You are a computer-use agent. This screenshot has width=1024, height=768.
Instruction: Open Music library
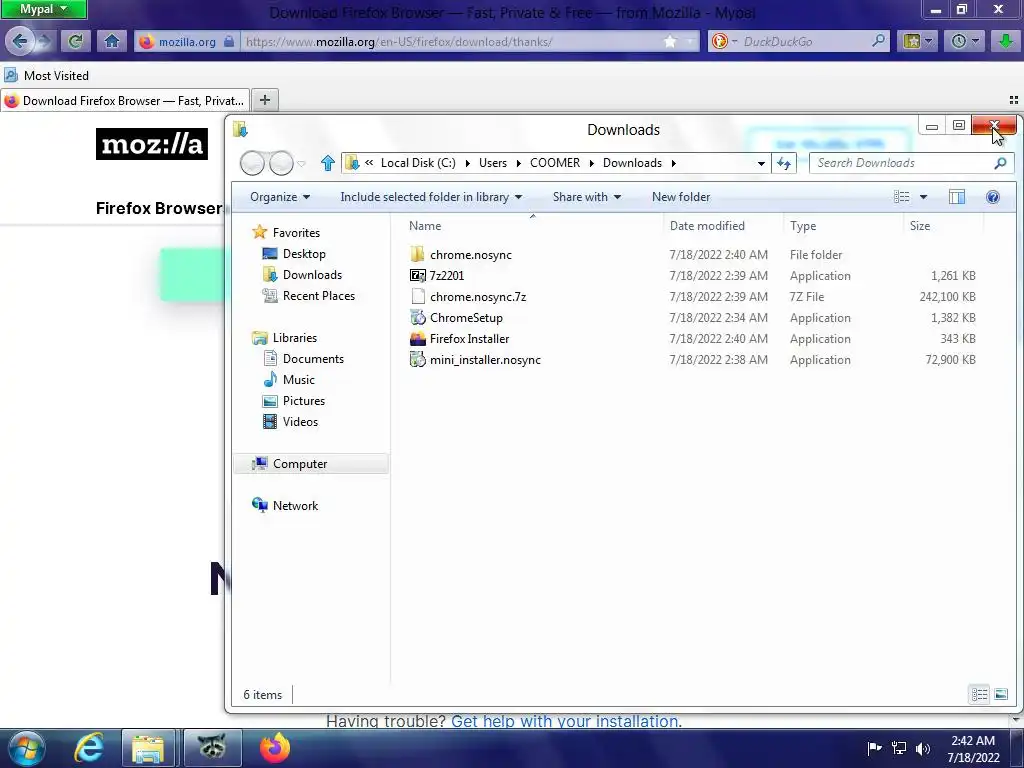(x=289, y=379)
